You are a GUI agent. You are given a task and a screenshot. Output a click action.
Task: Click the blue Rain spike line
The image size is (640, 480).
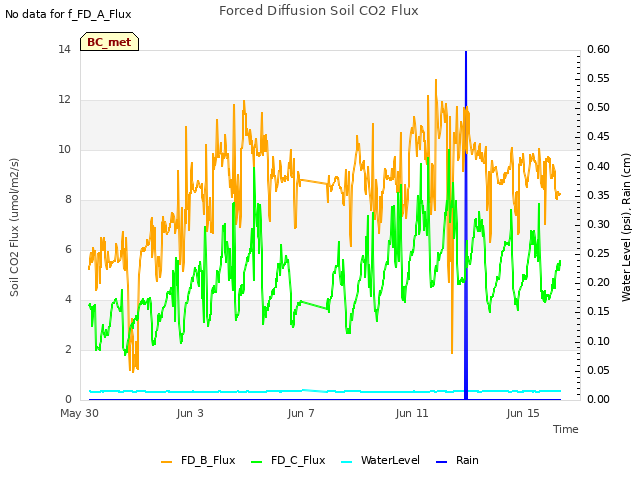(x=466, y=224)
